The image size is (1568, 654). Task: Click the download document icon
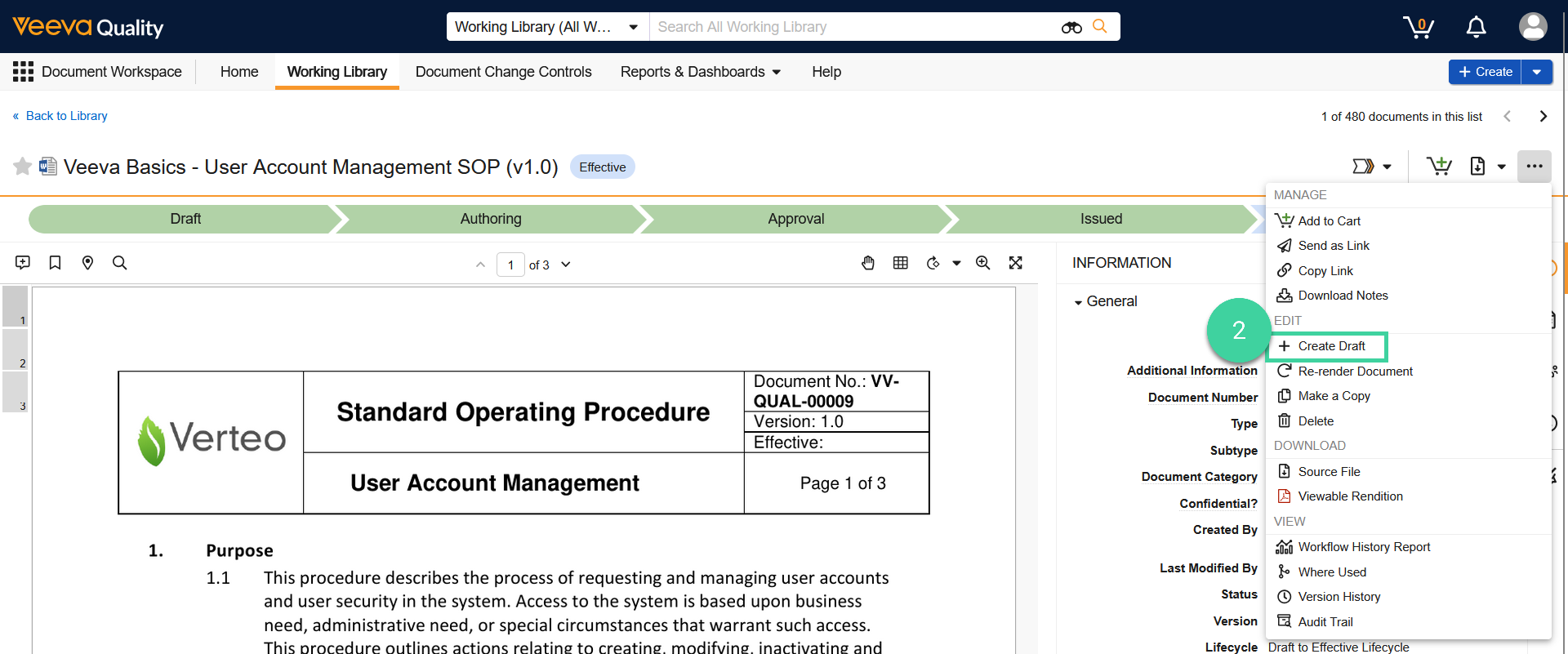coord(1477,167)
